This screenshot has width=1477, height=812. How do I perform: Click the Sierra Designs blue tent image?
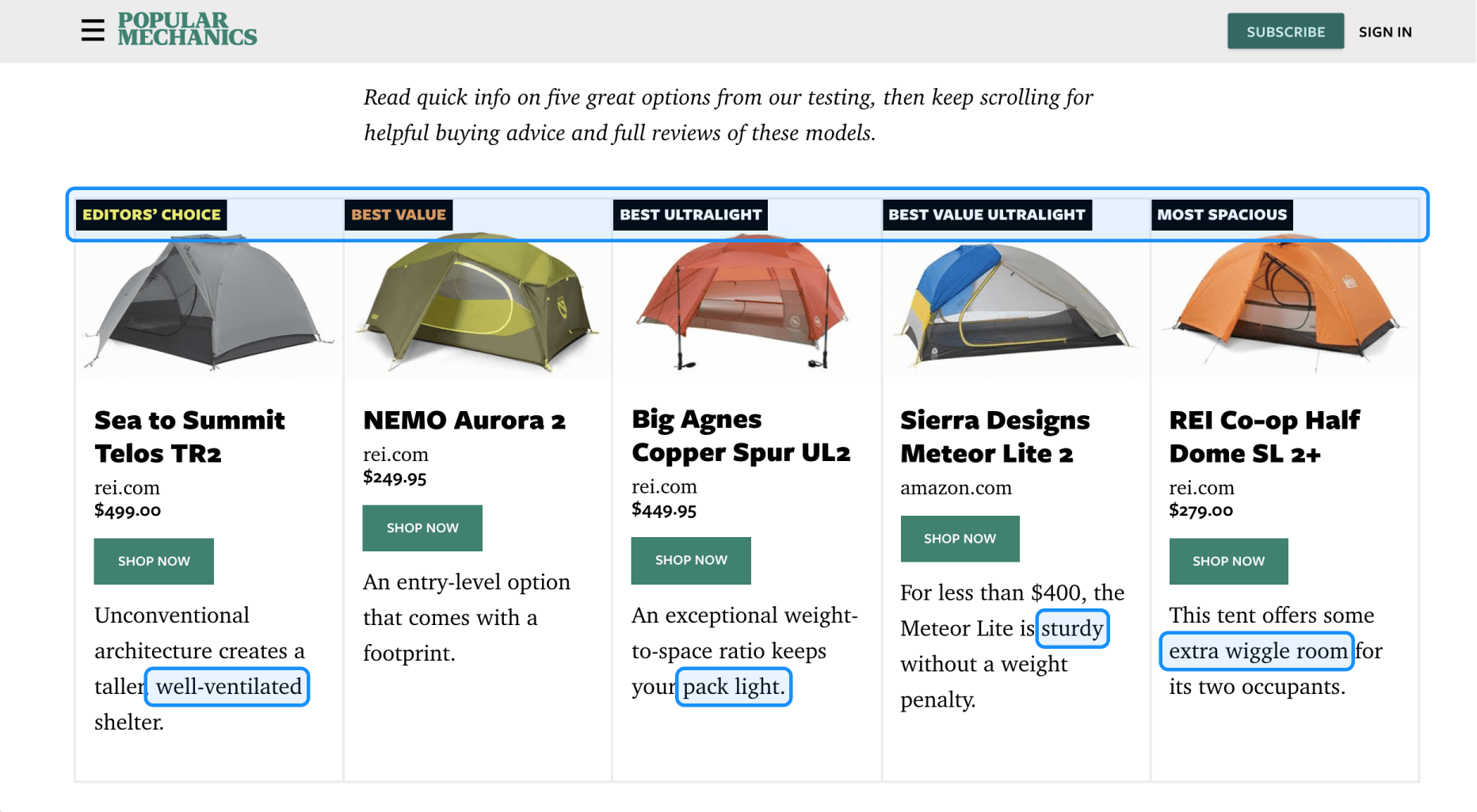pyautogui.click(x=1015, y=303)
